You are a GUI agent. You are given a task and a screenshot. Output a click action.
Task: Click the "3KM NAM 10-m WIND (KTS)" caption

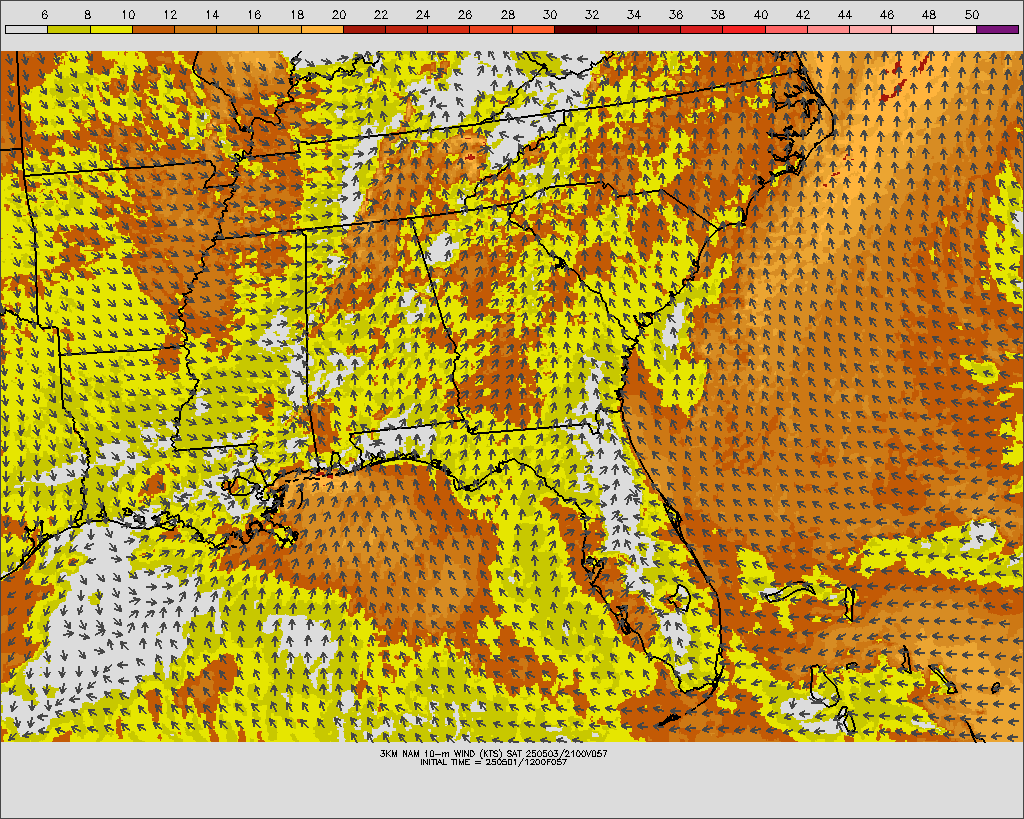[x=441, y=754]
